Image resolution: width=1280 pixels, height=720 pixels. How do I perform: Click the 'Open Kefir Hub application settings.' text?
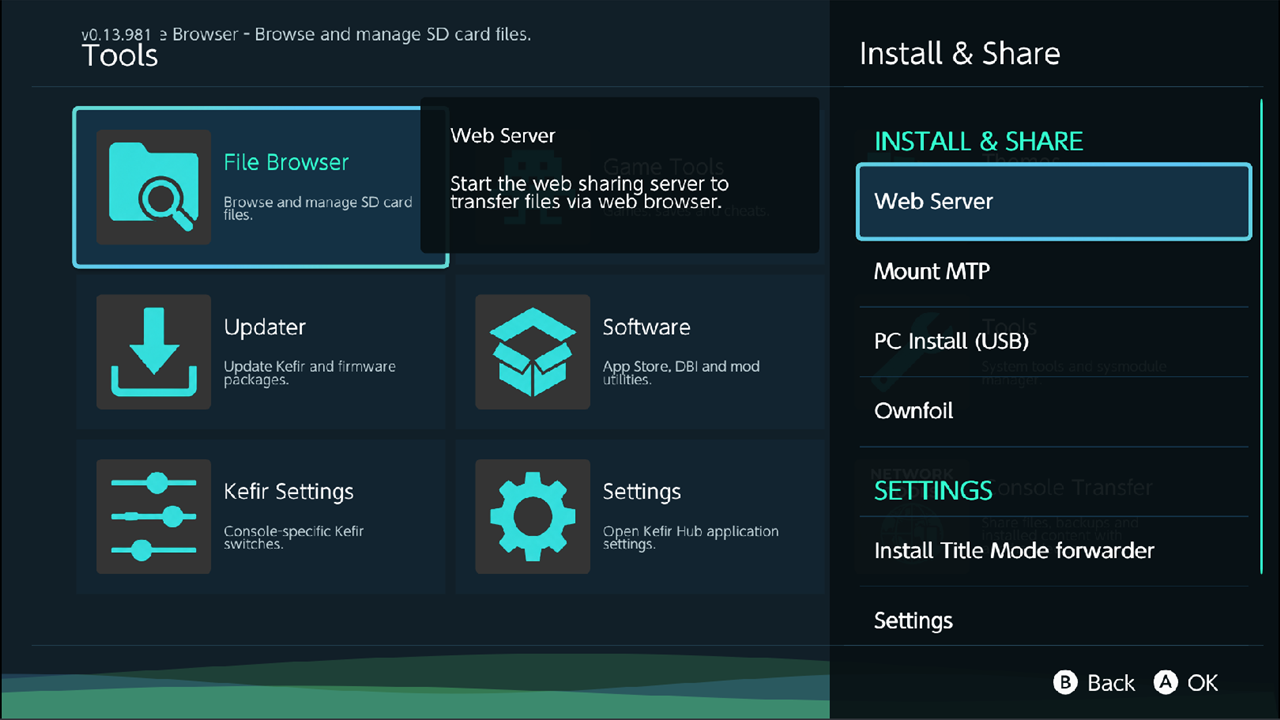pos(690,538)
